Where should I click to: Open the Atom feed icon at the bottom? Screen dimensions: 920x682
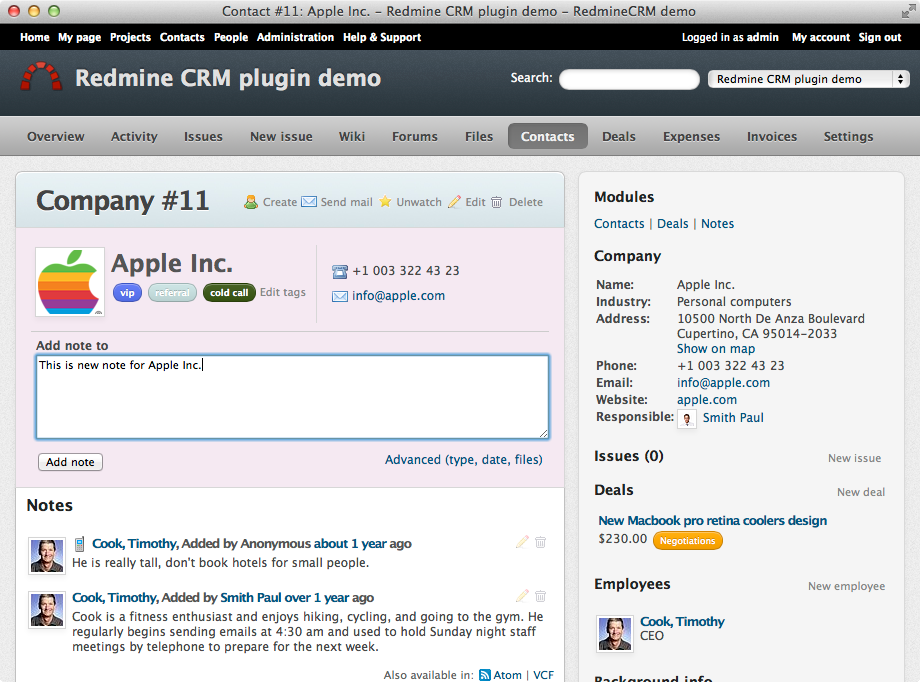(x=483, y=675)
